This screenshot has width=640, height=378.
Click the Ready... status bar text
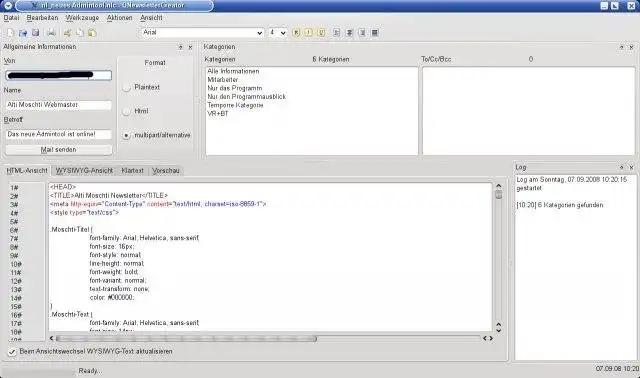tap(91, 371)
